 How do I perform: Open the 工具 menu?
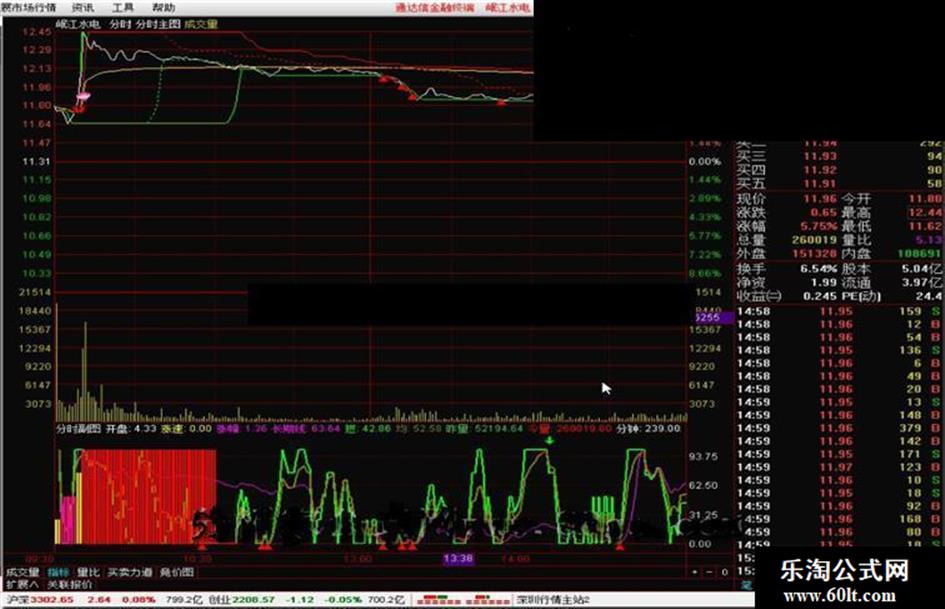[x=122, y=8]
